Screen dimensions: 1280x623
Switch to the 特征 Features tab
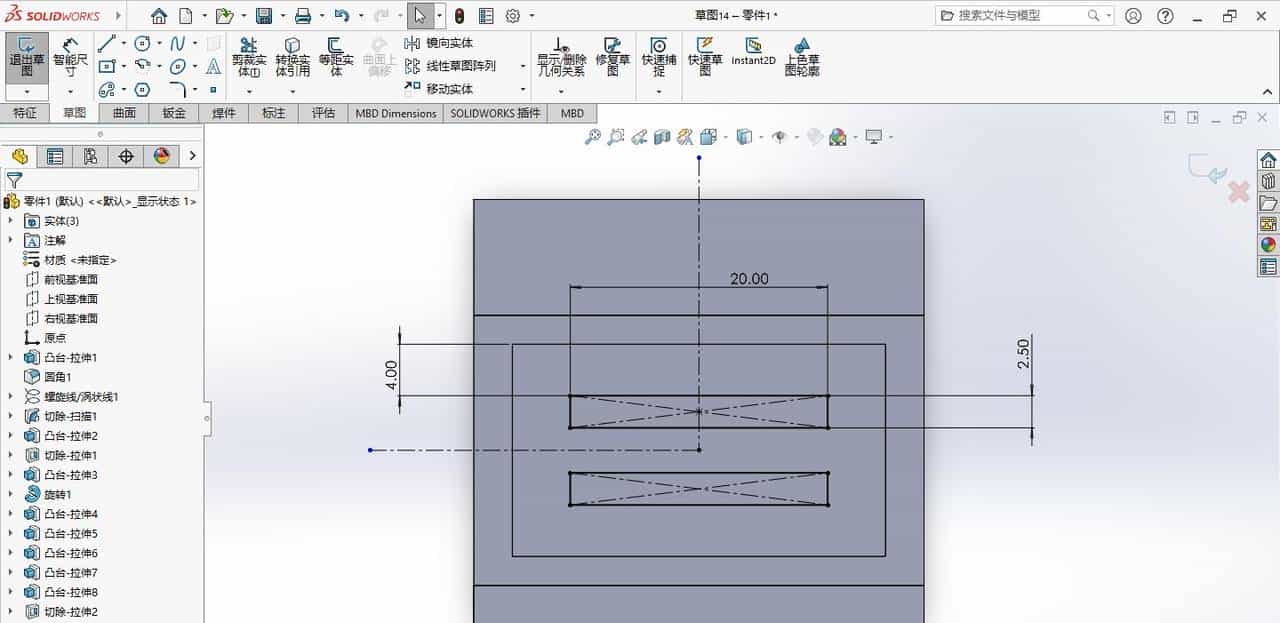point(26,113)
